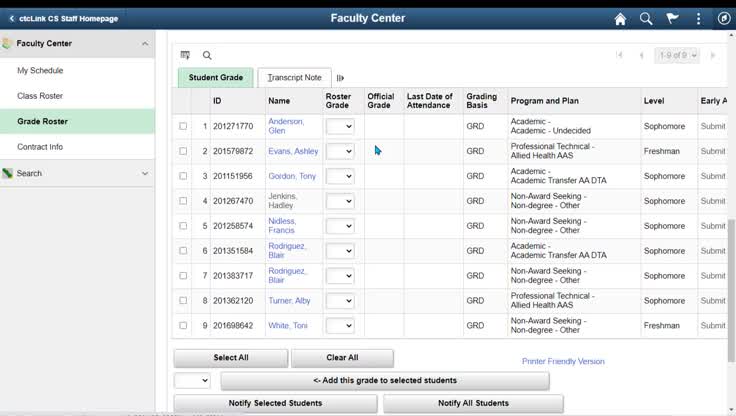Select the checkbox for Gordon, Tony row
The width and height of the screenshot is (736, 416).
point(183,176)
